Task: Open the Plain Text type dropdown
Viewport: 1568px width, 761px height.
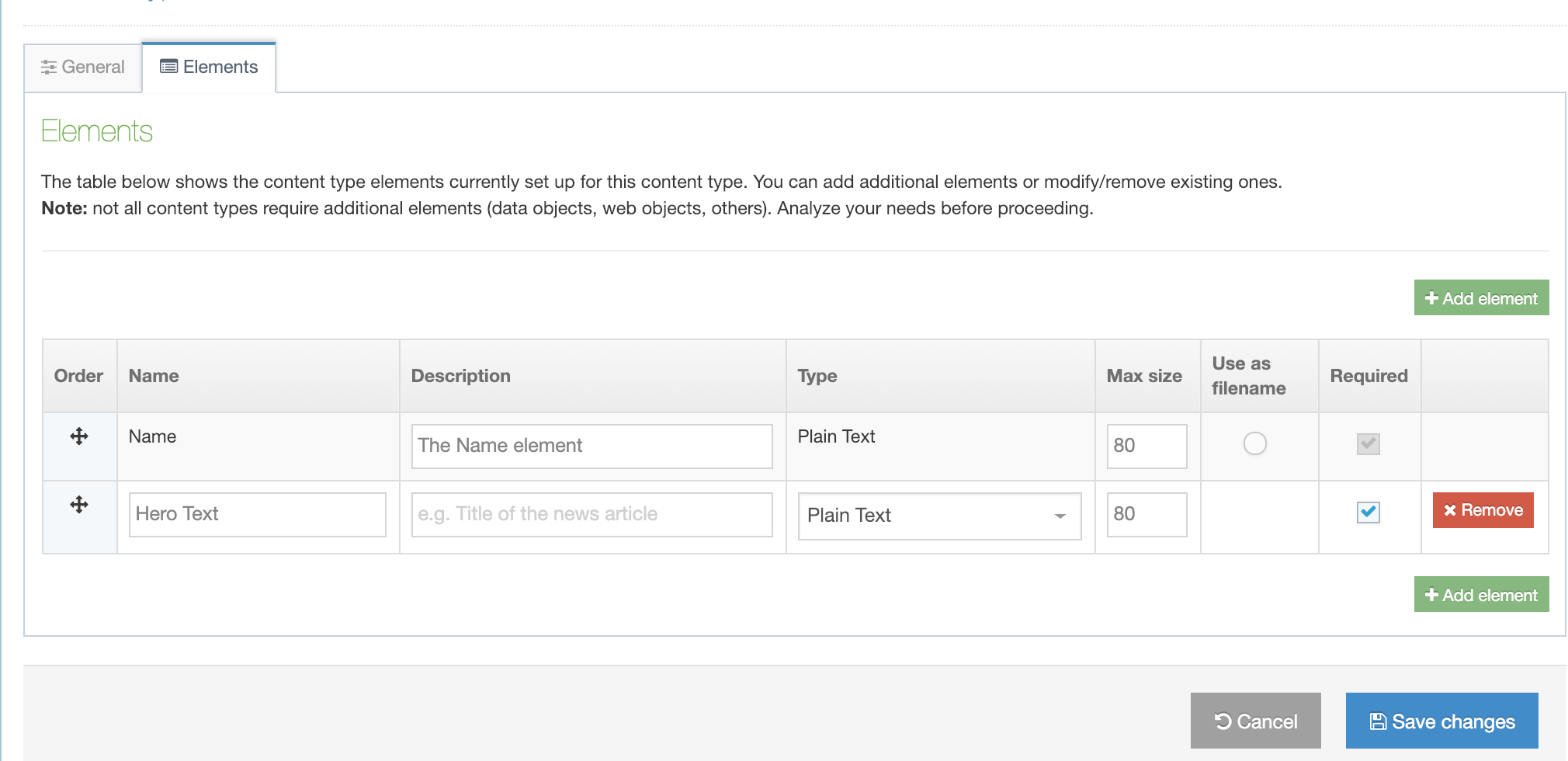Action: [939, 516]
